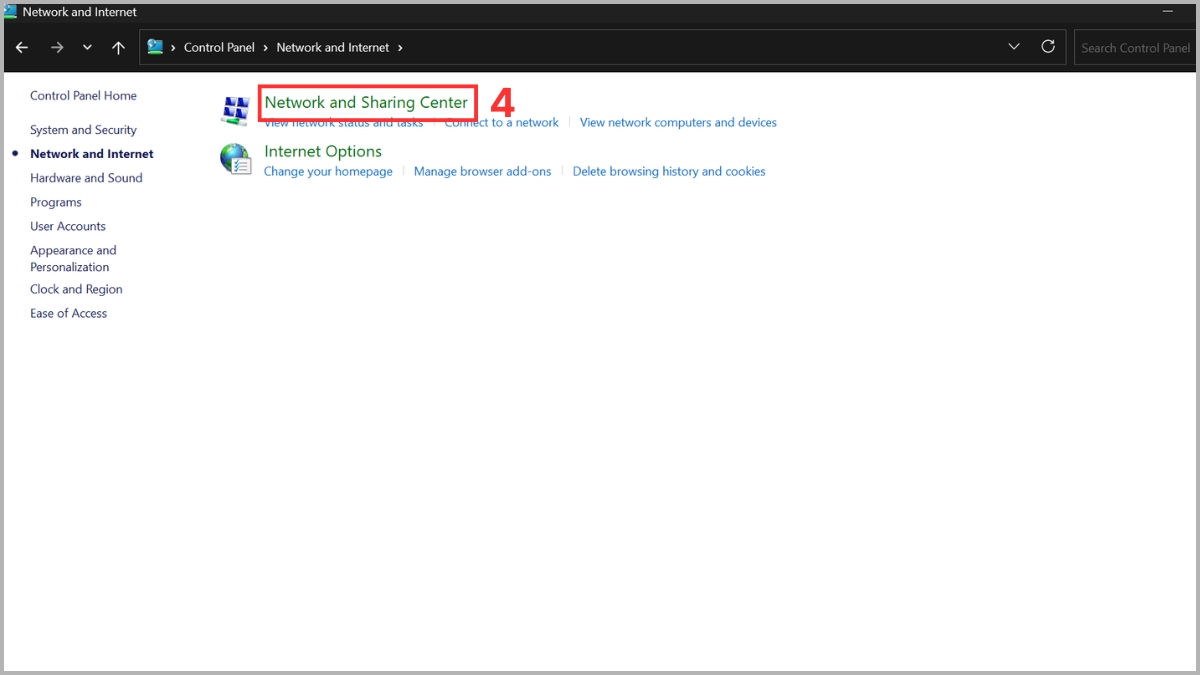Click the Forward navigation arrow
This screenshot has width=1200, height=675.
pos(57,47)
